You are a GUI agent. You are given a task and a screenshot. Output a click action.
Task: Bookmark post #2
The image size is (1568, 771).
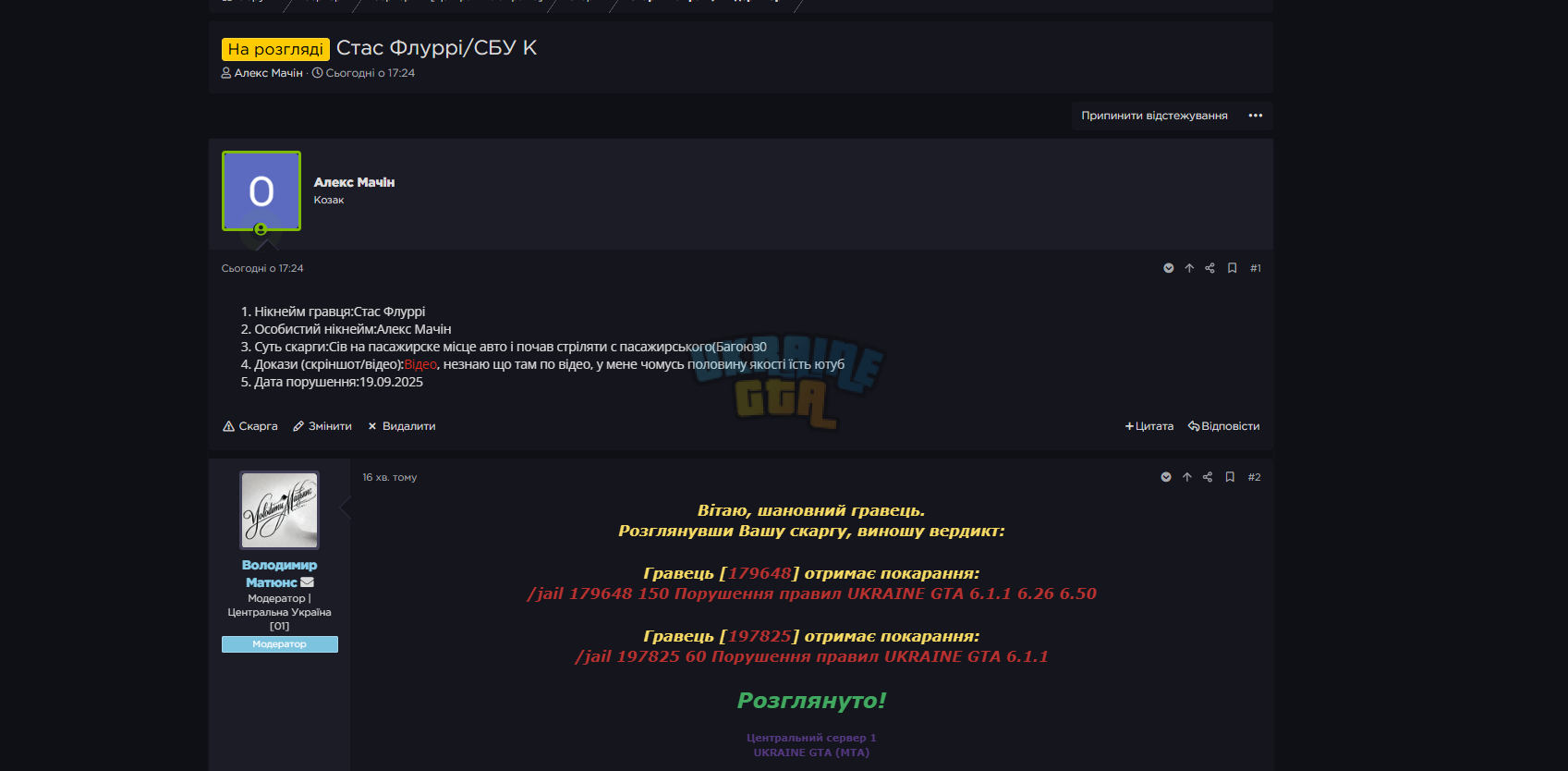[x=1230, y=477]
